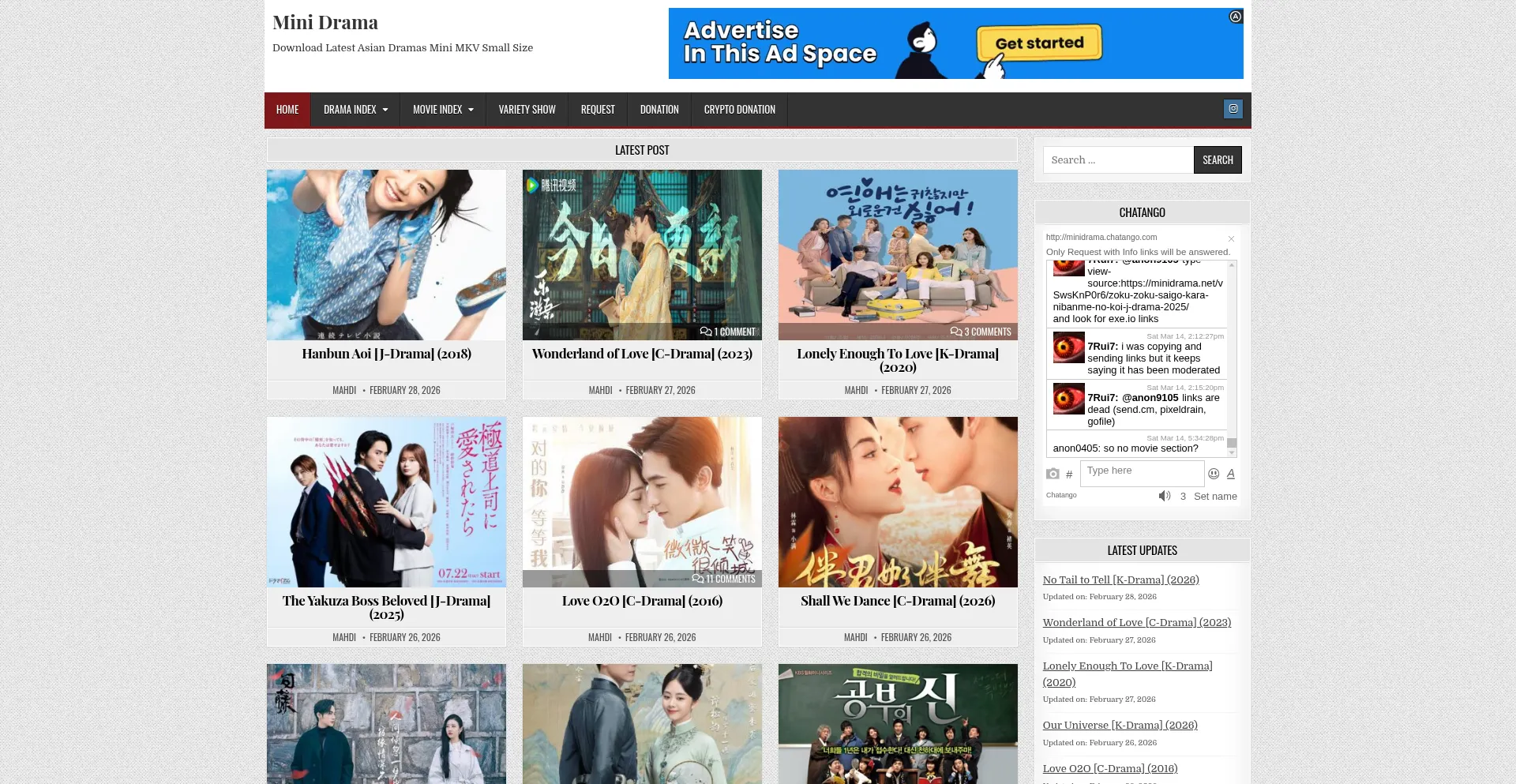1516x784 pixels.
Task: Open the emoji smiley picker in chat
Action: coord(1214,474)
